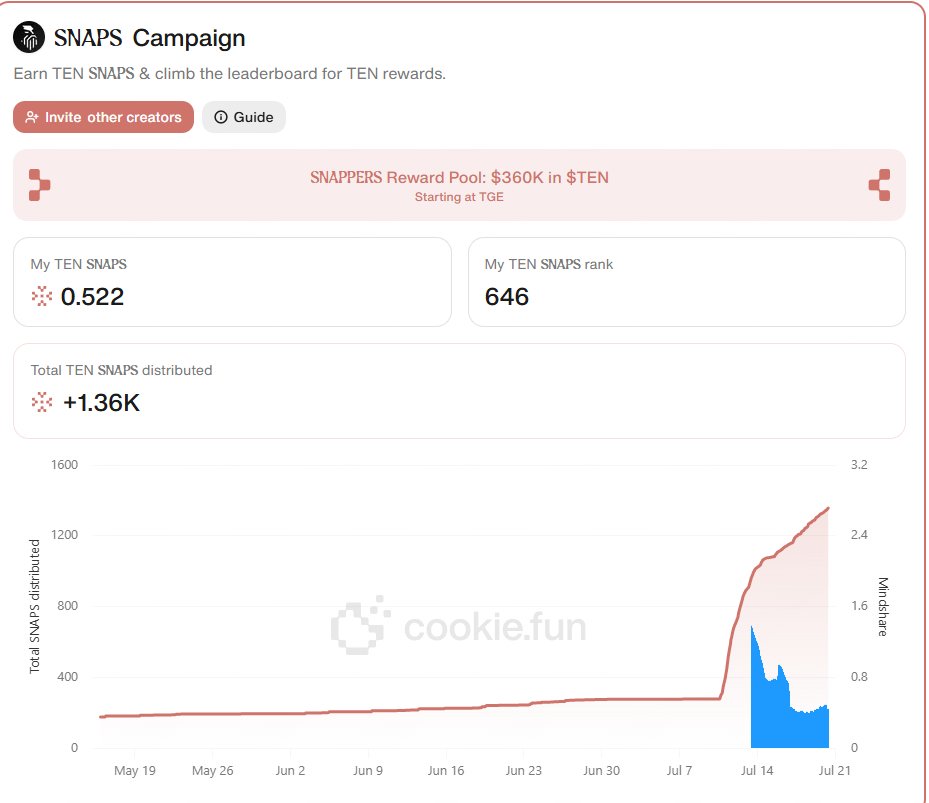929x803 pixels.
Task: Click the May 26 x-axis label
Action: (x=212, y=770)
